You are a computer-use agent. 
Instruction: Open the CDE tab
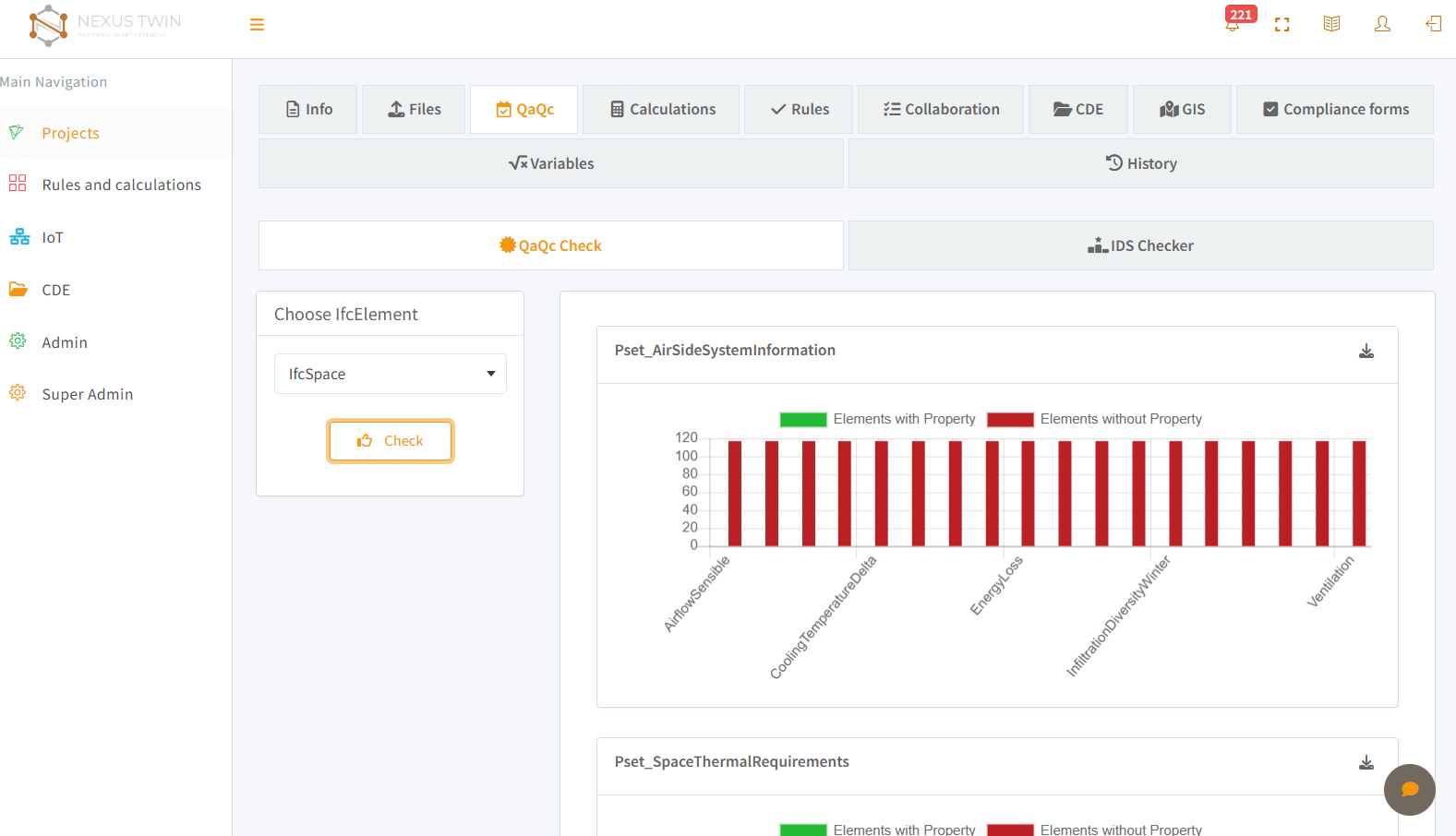[1078, 110]
